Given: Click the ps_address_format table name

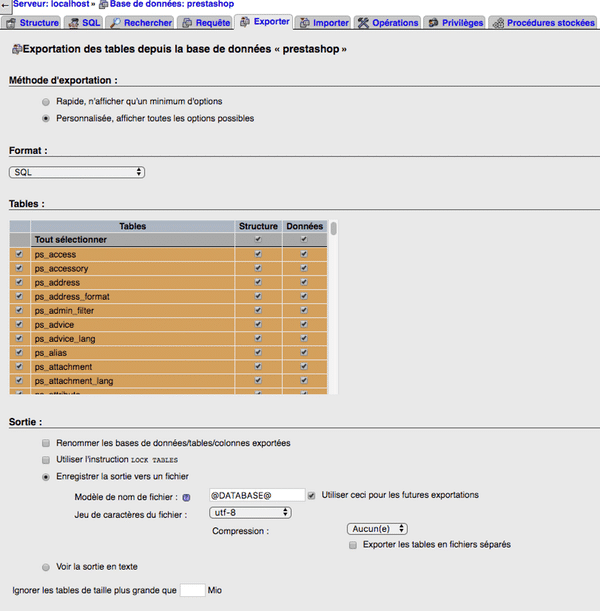Looking at the screenshot, I should (72, 297).
